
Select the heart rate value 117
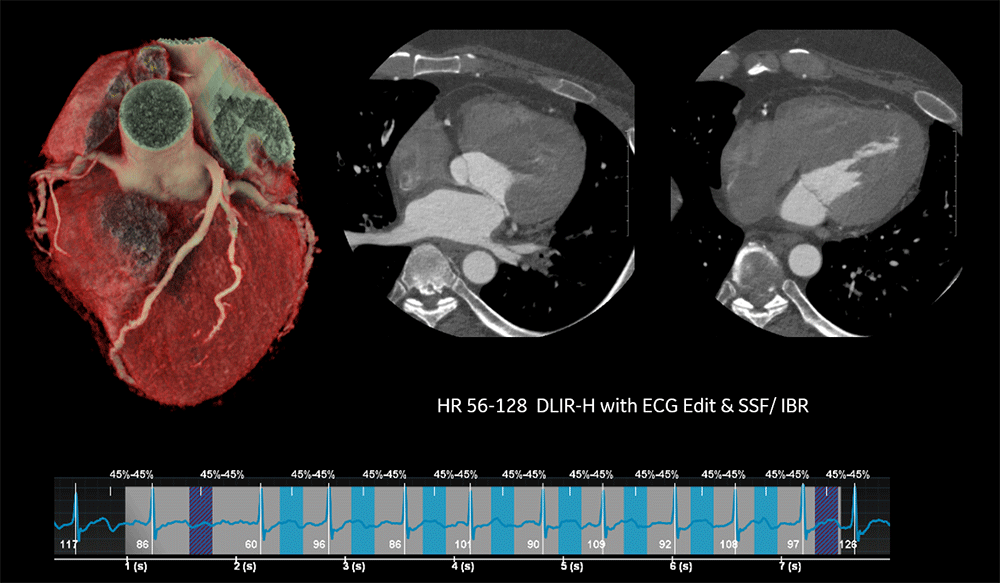tap(69, 545)
